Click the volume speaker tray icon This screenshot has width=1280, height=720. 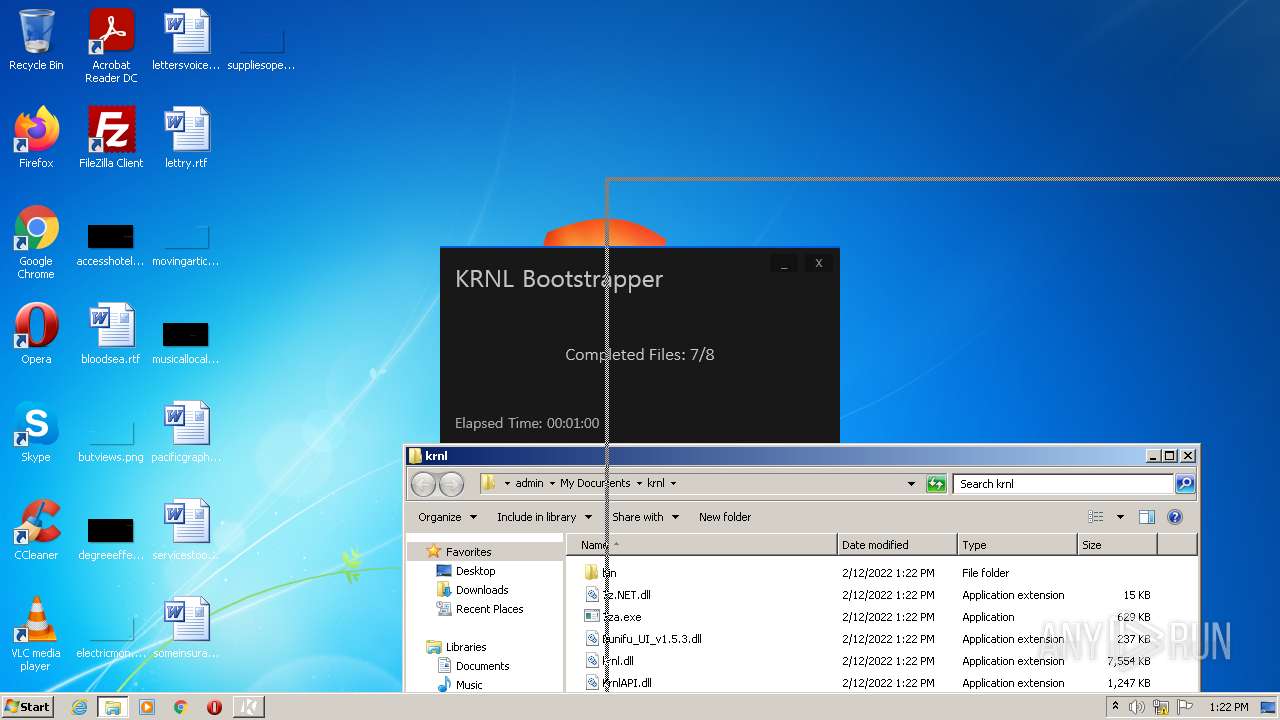click(1137, 707)
